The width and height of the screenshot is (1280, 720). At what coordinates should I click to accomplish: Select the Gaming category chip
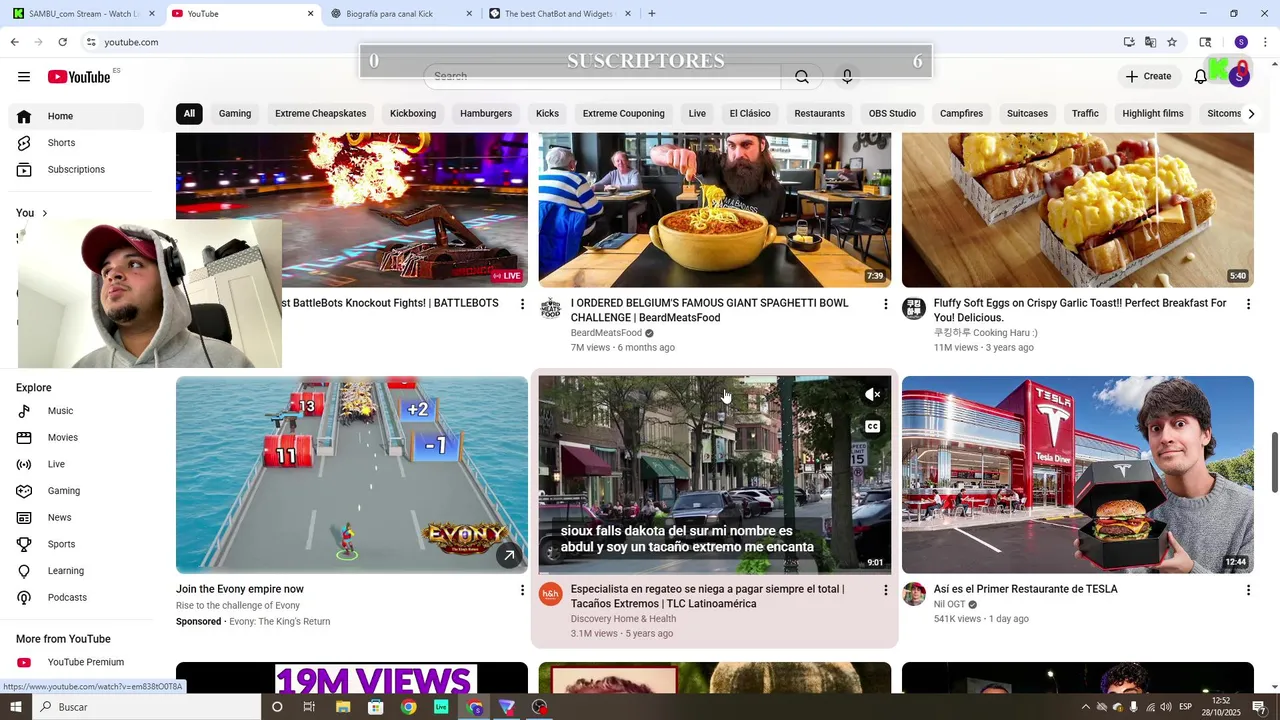click(x=235, y=114)
